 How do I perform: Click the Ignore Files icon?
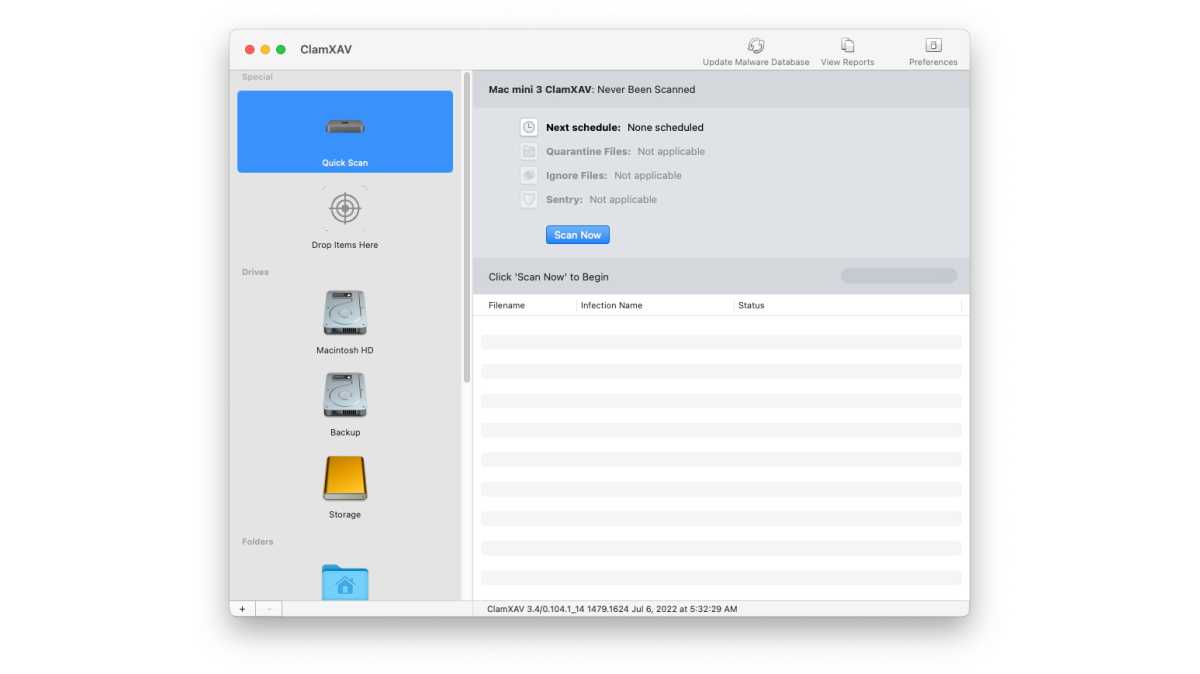pyautogui.click(x=529, y=175)
